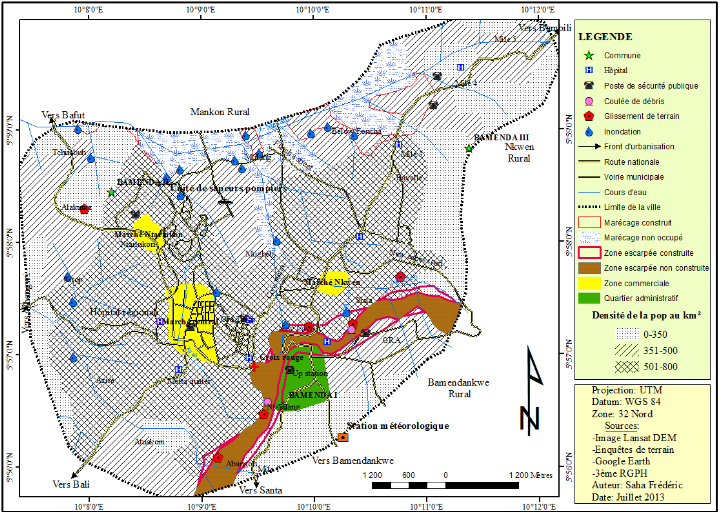Click the Marécage non occupé swatch
The height and width of the screenshot is (512, 724).
click(590, 237)
